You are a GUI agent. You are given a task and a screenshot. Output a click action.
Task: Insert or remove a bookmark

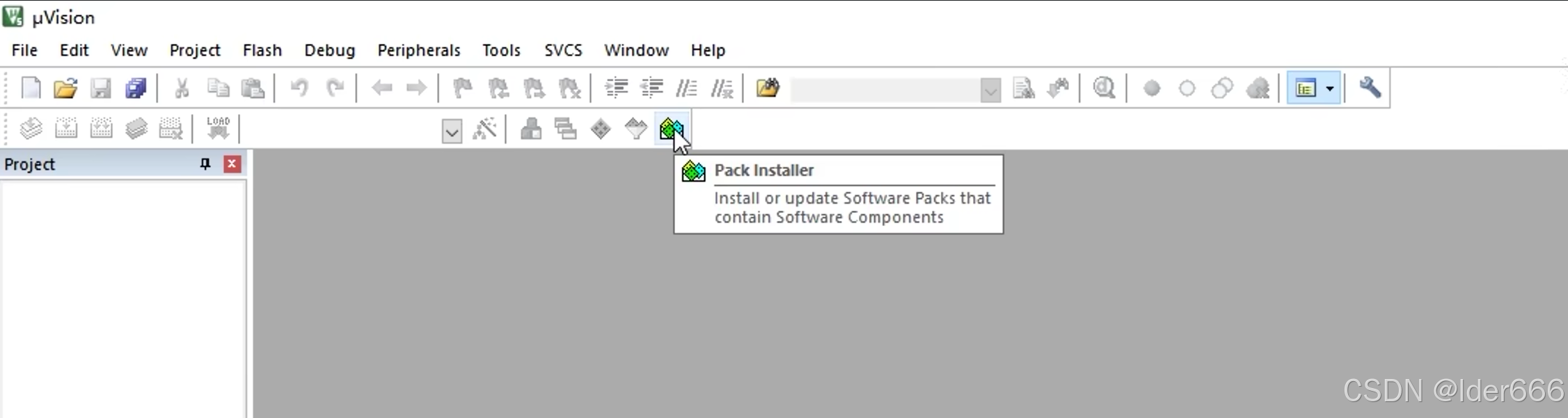[463, 88]
